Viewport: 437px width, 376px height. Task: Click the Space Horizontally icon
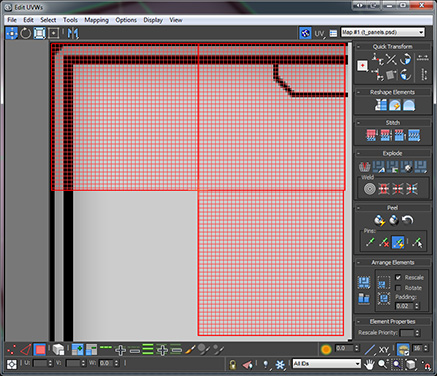pos(423,58)
